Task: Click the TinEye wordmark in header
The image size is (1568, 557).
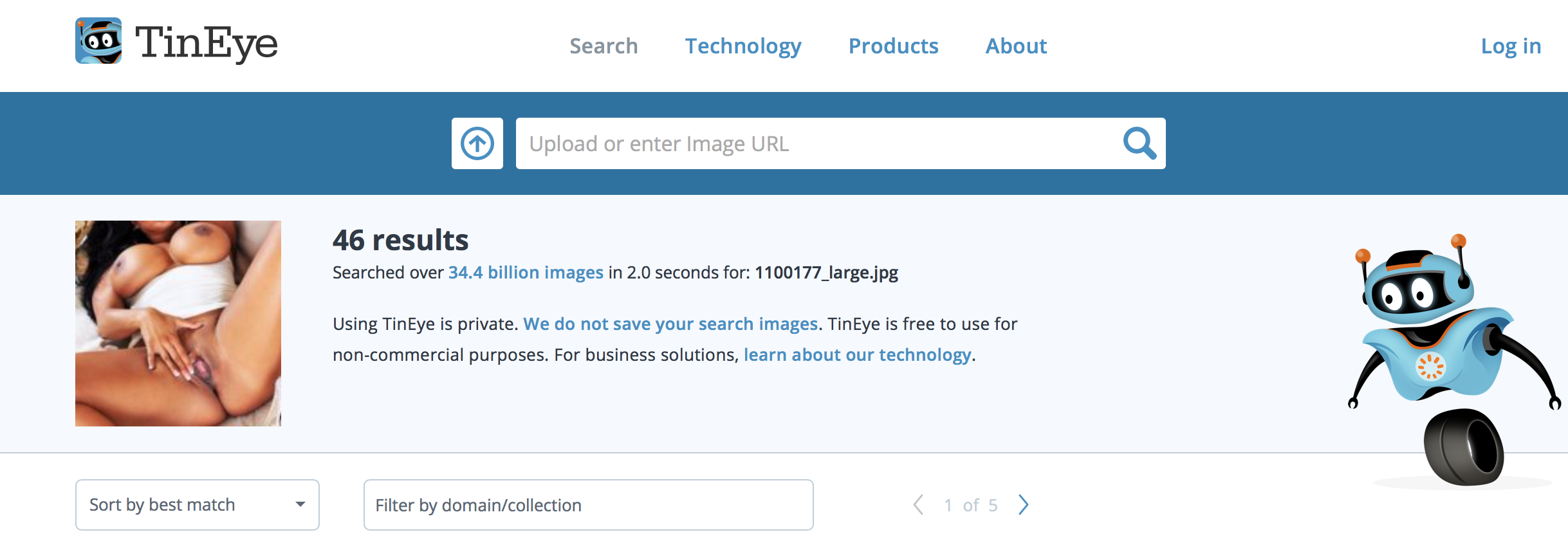Action: [206, 43]
